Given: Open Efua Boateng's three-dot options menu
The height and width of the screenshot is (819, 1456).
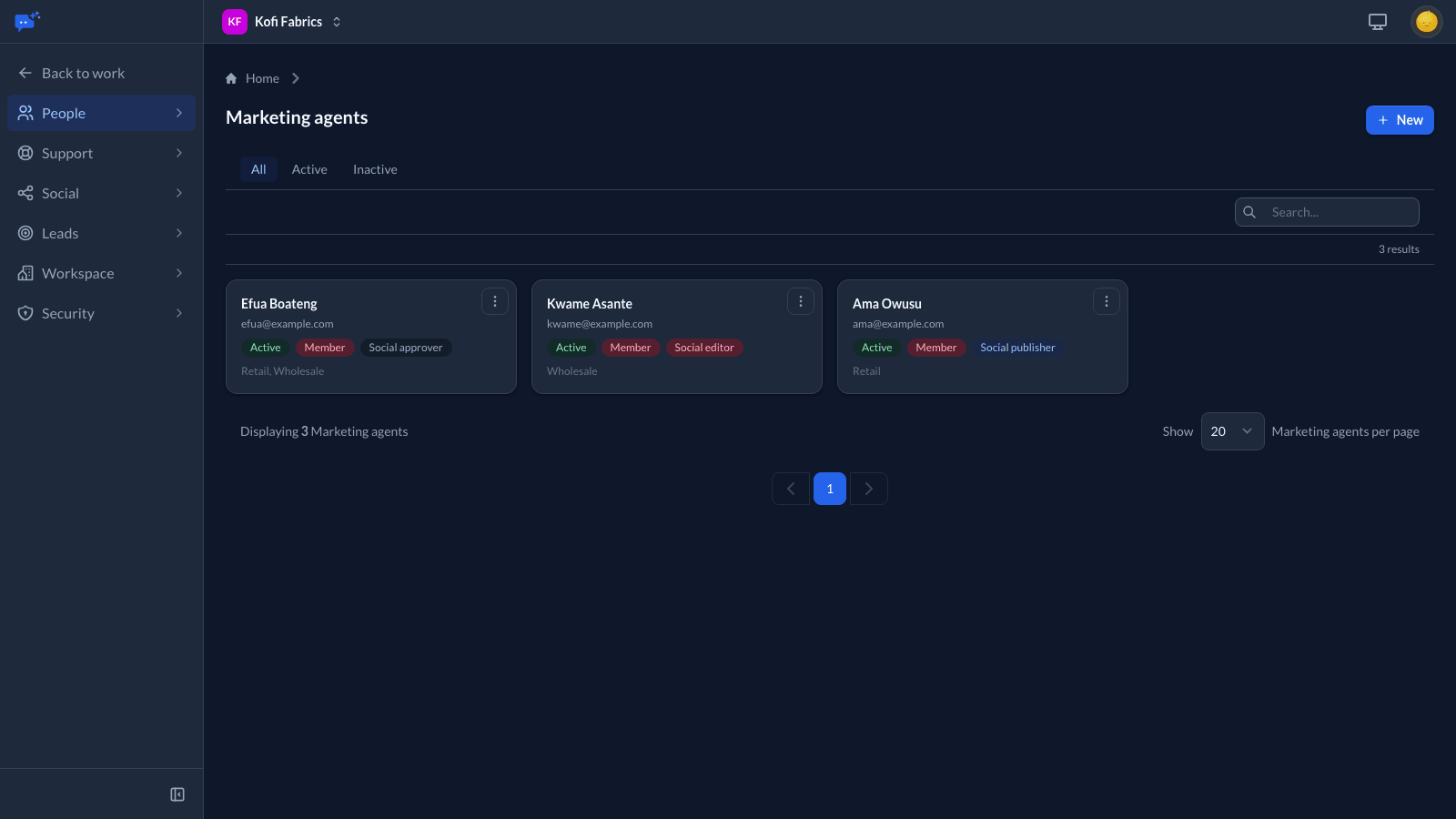Looking at the screenshot, I should (495, 301).
